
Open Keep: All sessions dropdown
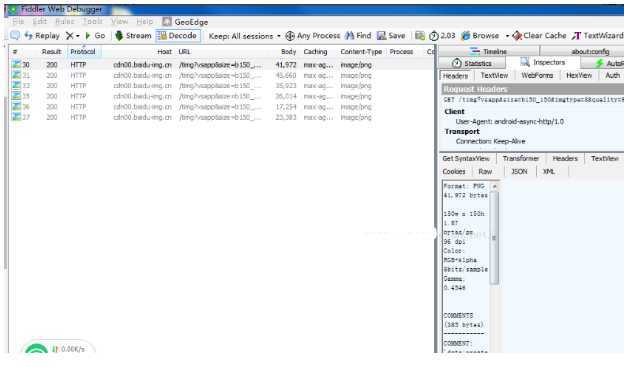coord(244,36)
